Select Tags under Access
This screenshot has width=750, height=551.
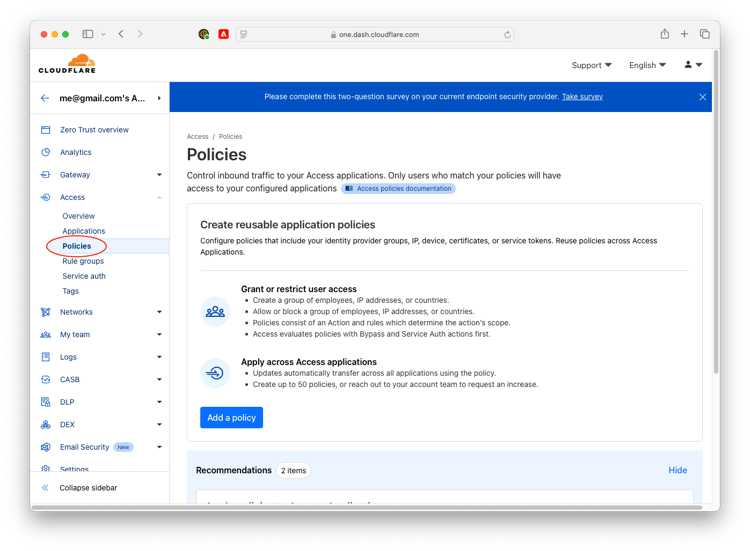pos(70,291)
